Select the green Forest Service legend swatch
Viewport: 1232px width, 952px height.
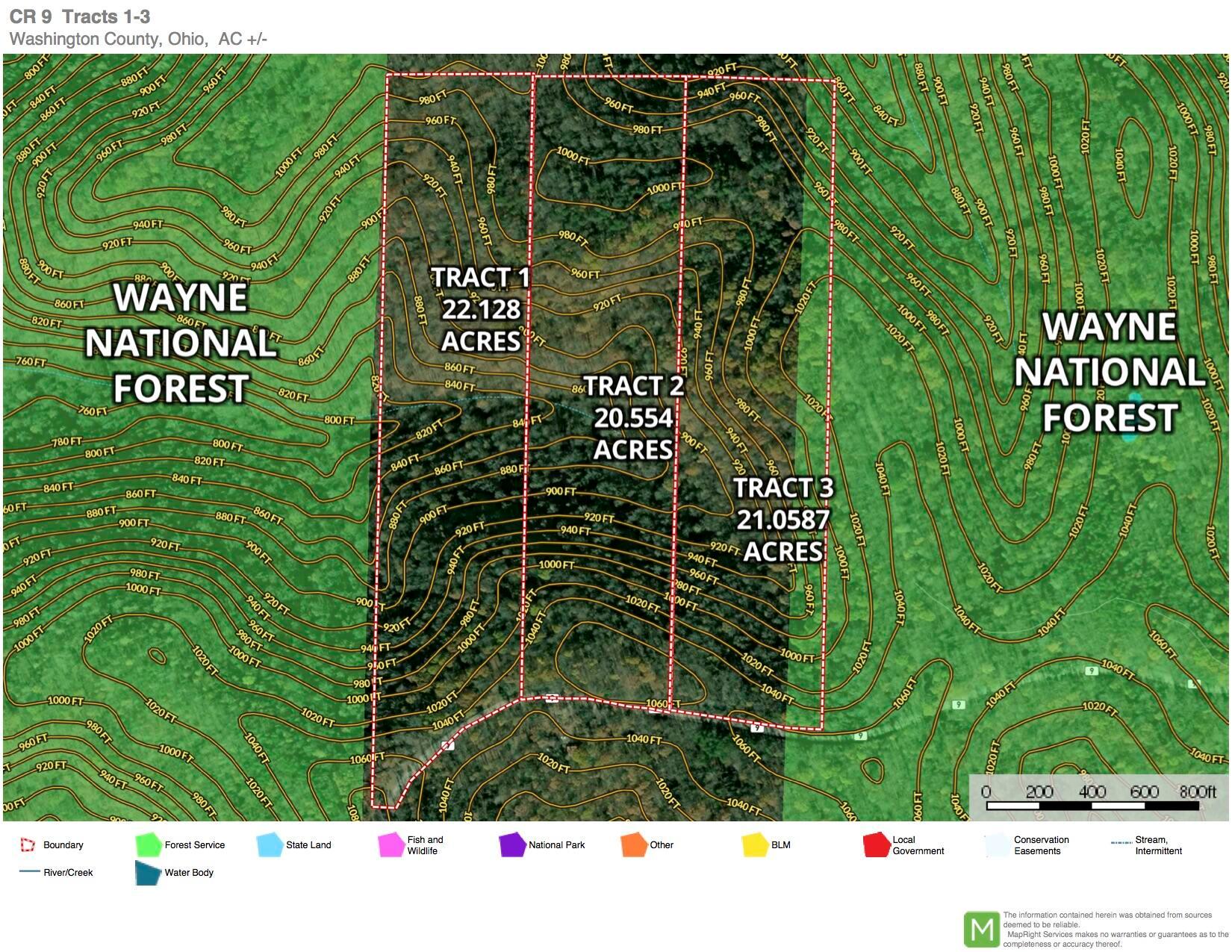pyautogui.click(x=149, y=845)
